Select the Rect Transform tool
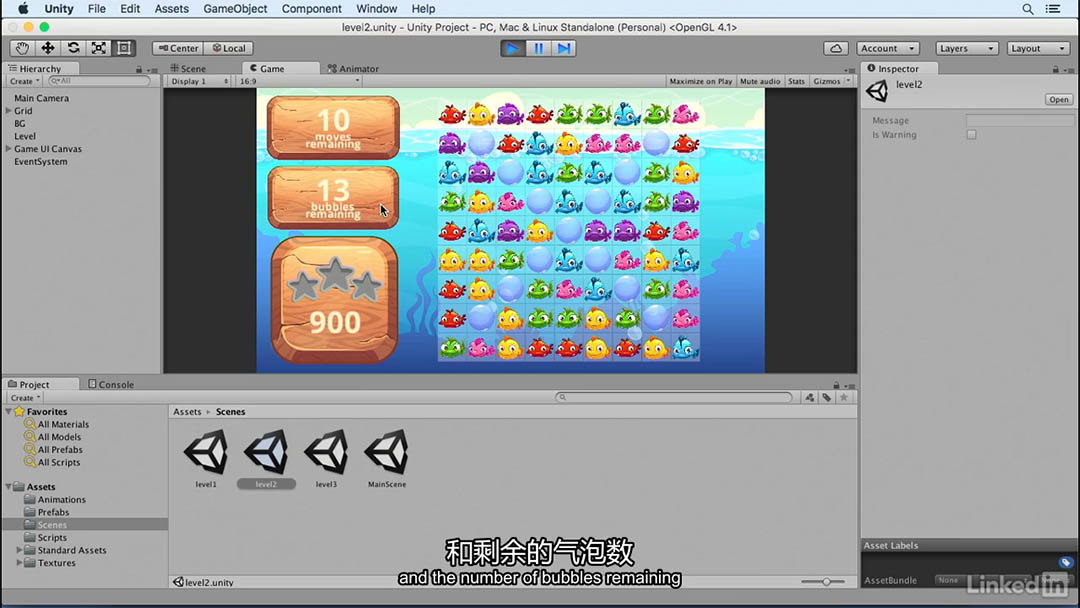Viewport: 1080px width, 608px height. [x=124, y=48]
